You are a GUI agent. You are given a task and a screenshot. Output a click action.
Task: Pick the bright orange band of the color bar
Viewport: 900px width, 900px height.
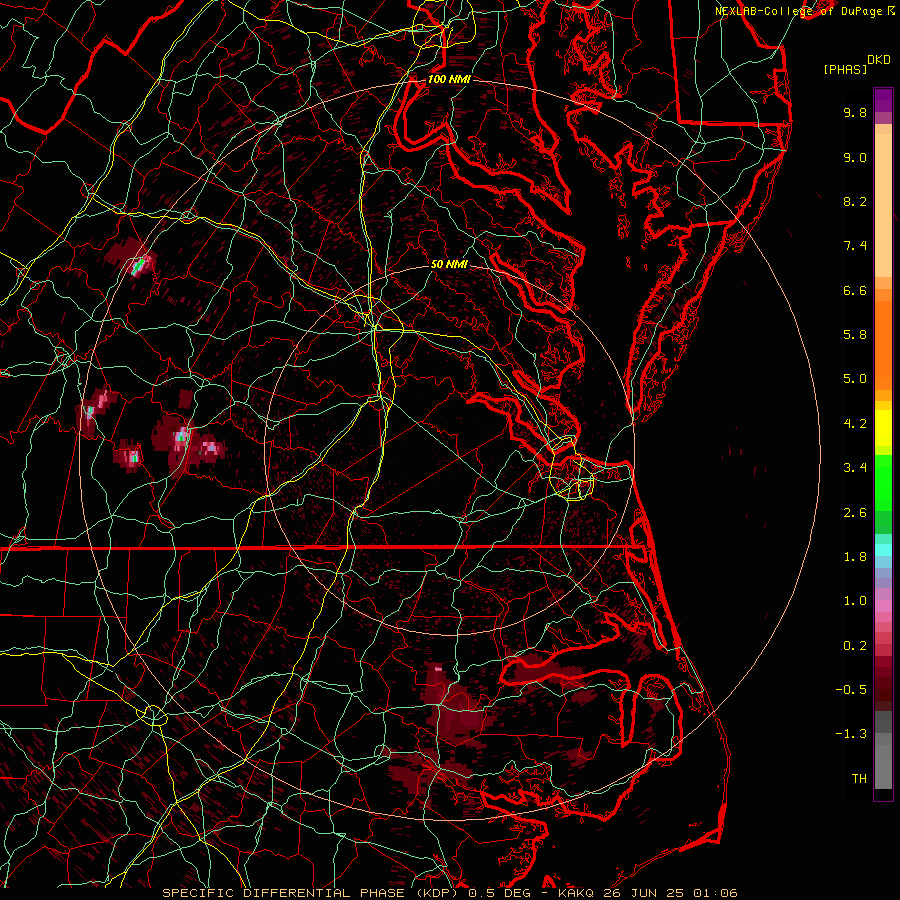pos(883,344)
